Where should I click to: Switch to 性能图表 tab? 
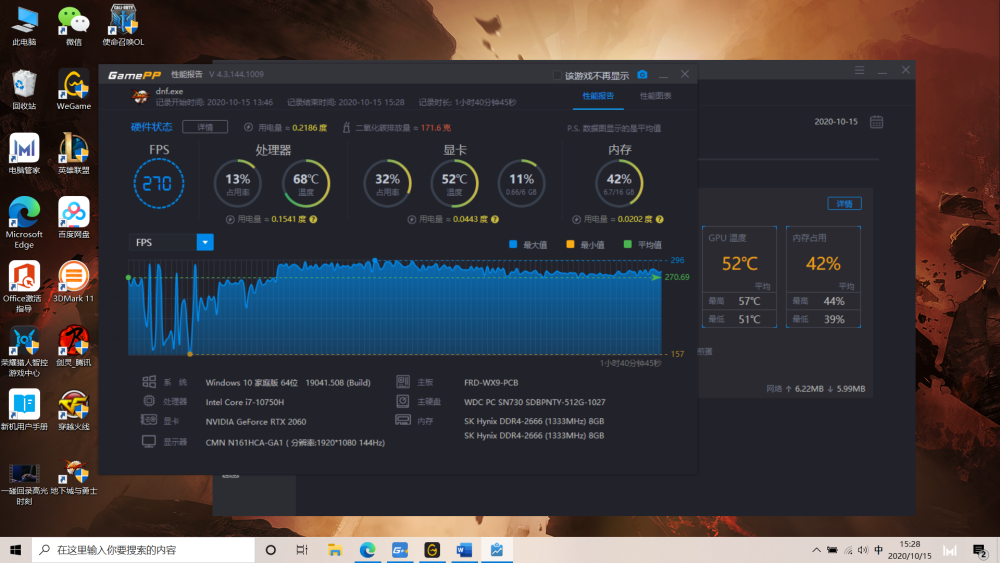tap(656, 96)
